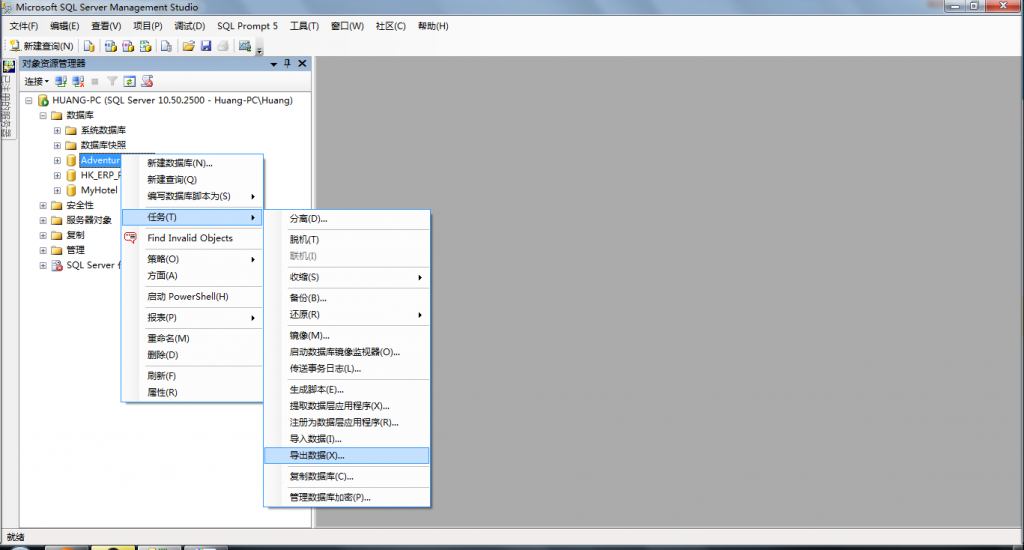Click the New Query (新建查询) toolbar button
Viewport: 1024px width, 550px height.
pyautogui.click(x=41, y=46)
